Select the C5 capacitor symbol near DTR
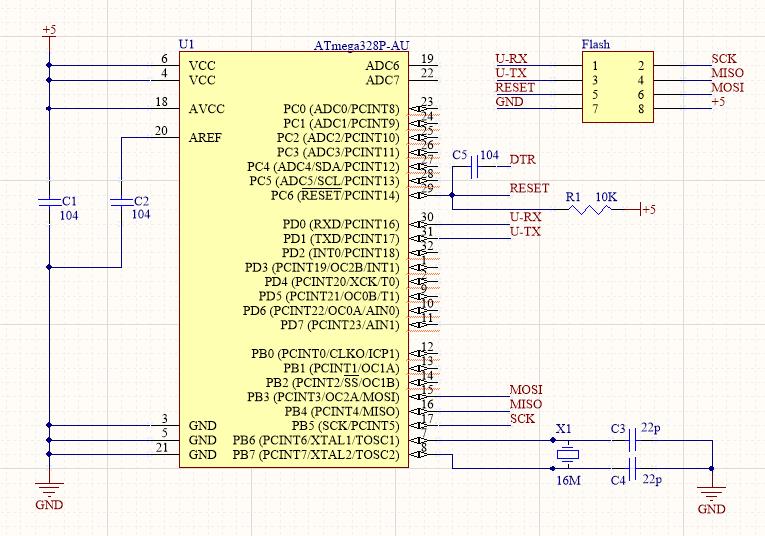Viewport: 765px width, 536px height. pyautogui.click(x=474, y=166)
